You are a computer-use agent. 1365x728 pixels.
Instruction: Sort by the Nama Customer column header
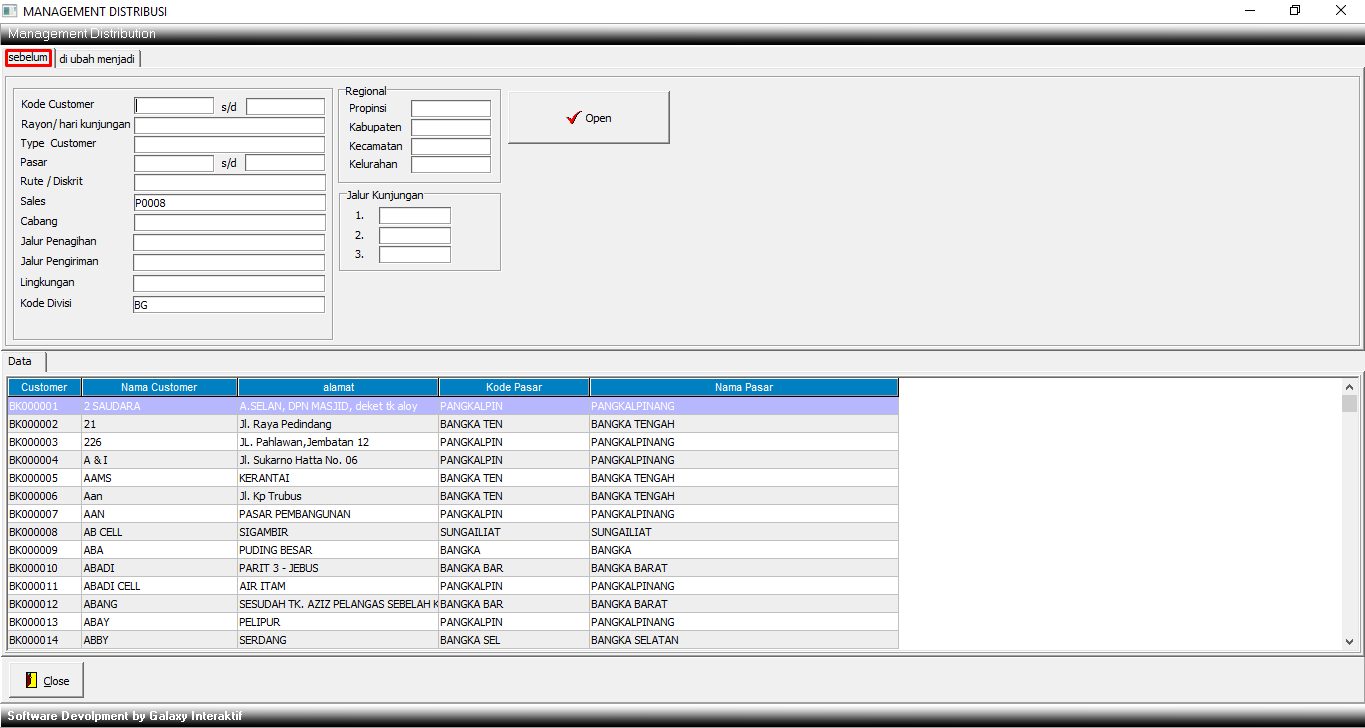point(159,387)
